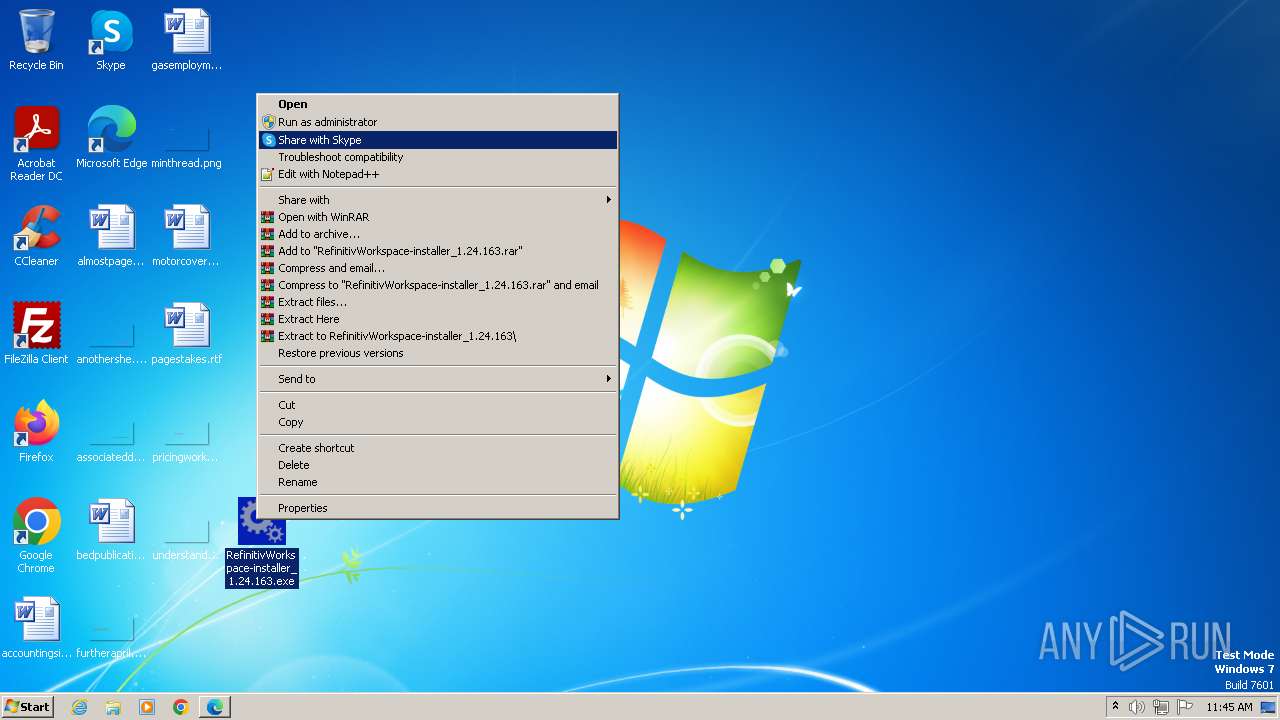
Task: Extract to RefinitivWorkspace-installer_1.24.163 folder
Action: tap(438, 336)
